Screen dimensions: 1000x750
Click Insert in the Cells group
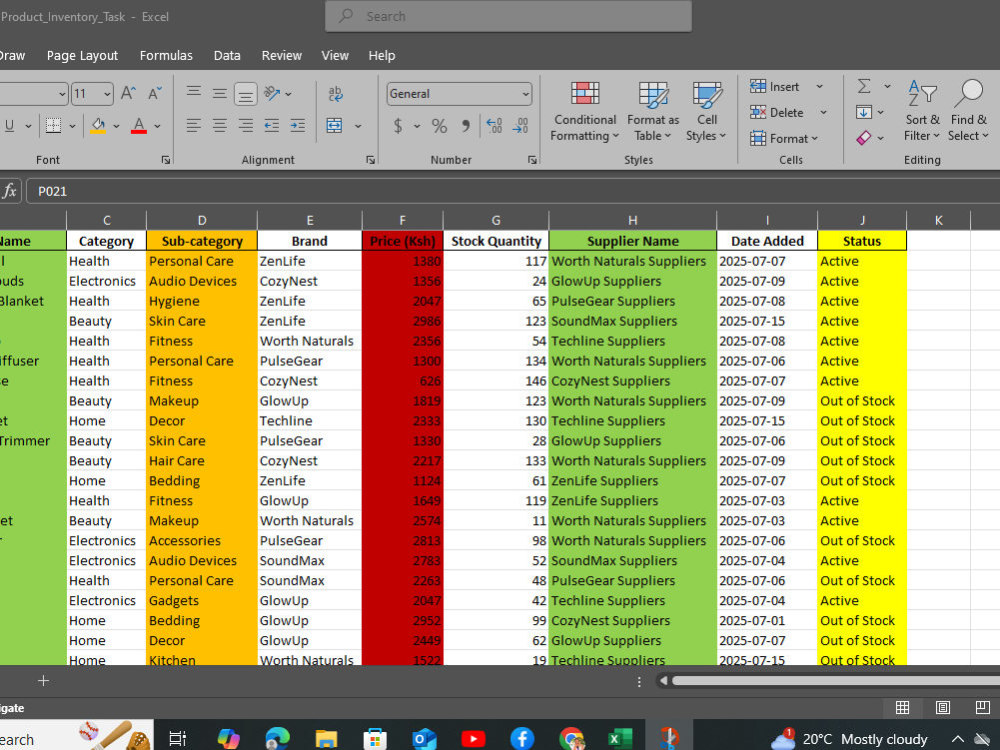pos(775,87)
